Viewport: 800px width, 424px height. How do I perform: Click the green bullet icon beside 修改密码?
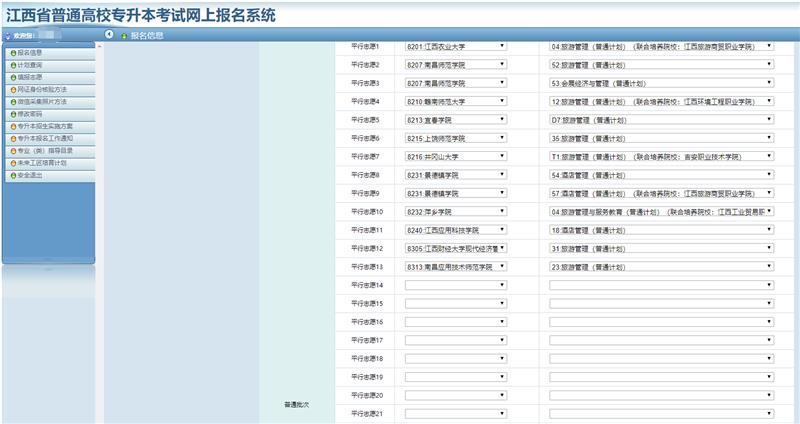(x=14, y=114)
